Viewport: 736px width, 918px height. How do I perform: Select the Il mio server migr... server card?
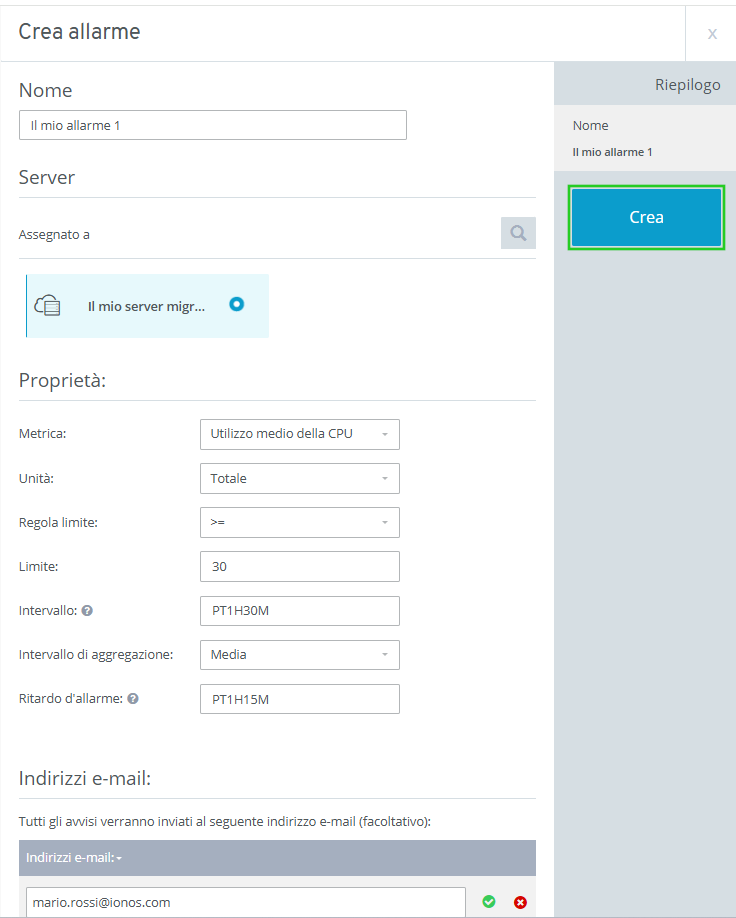[146, 306]
